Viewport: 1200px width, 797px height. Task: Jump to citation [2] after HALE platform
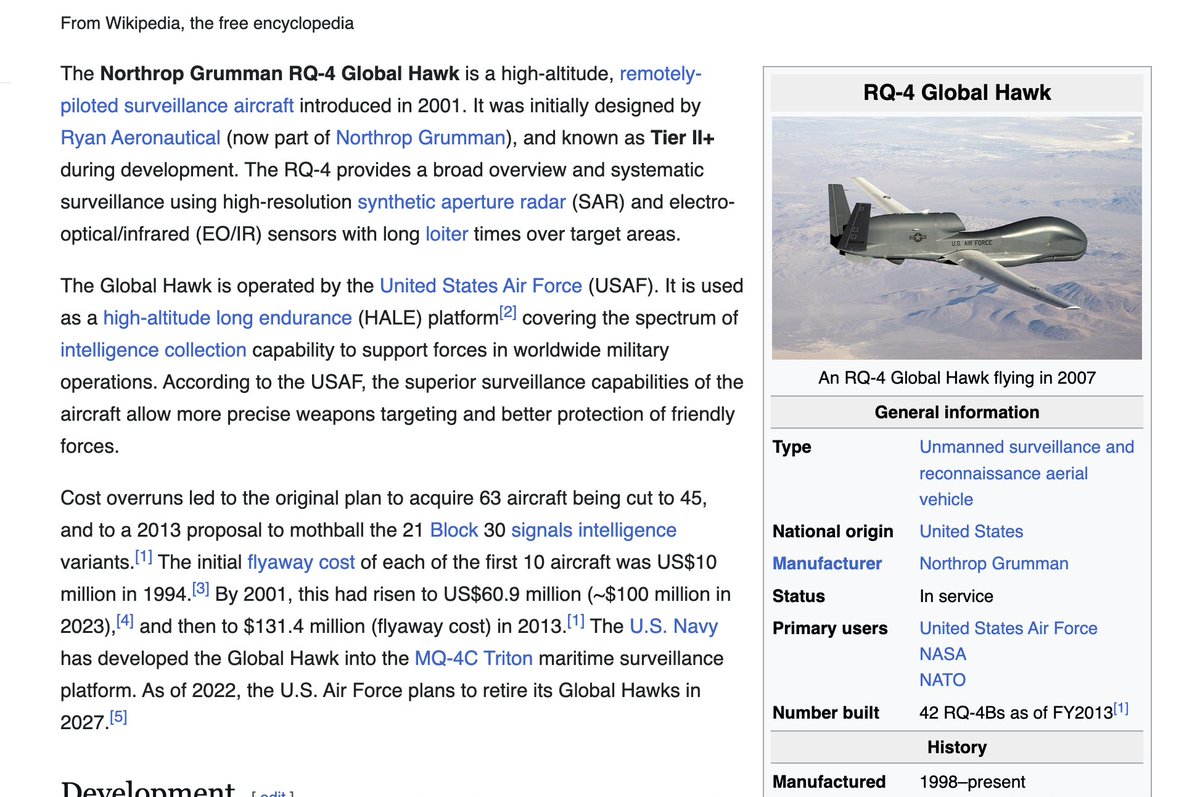[x=508, y=312]
